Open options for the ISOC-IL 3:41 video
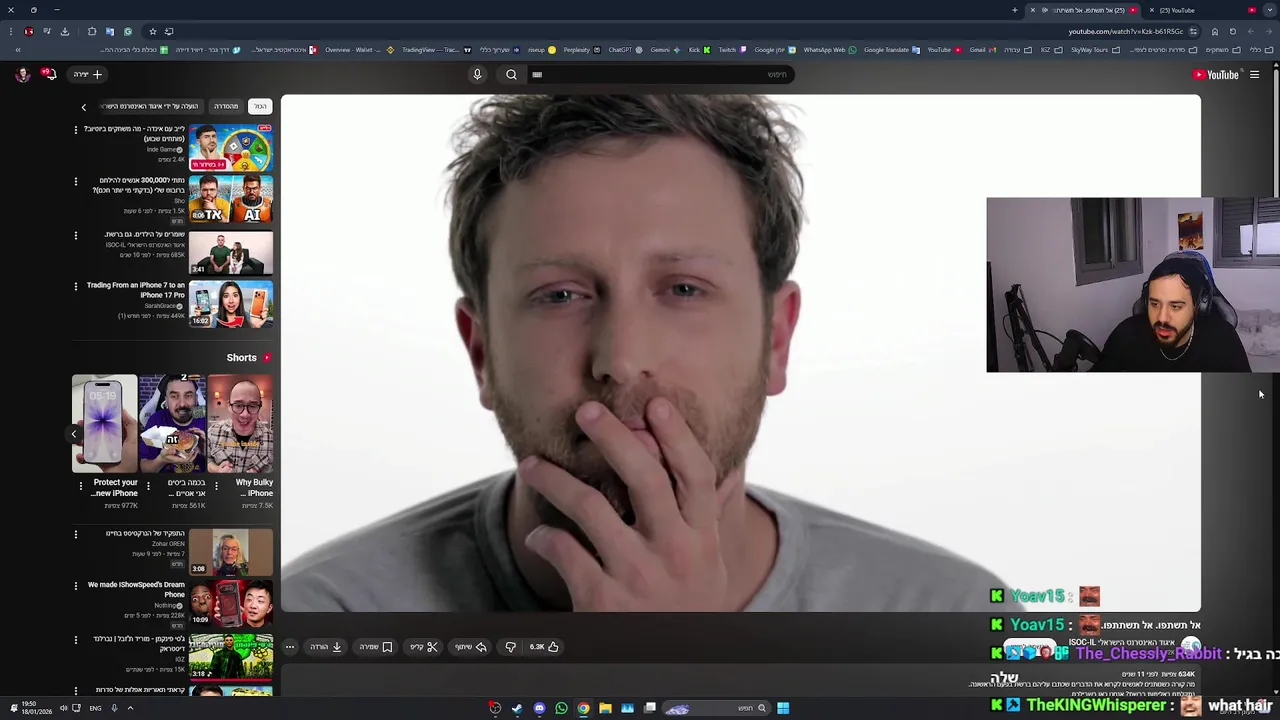Screen dimensions: 1280x720 (75, 235)
